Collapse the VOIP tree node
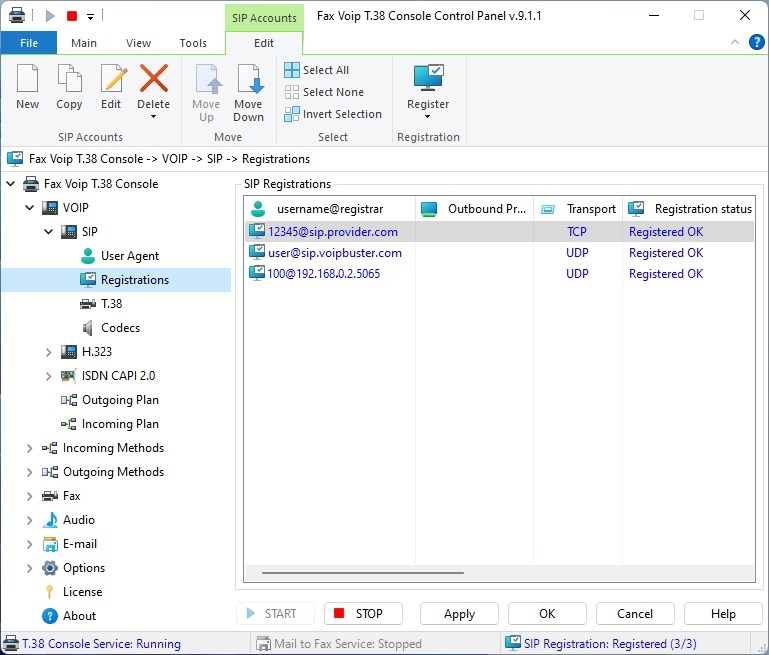769x655 pixels. click(29, 208)
